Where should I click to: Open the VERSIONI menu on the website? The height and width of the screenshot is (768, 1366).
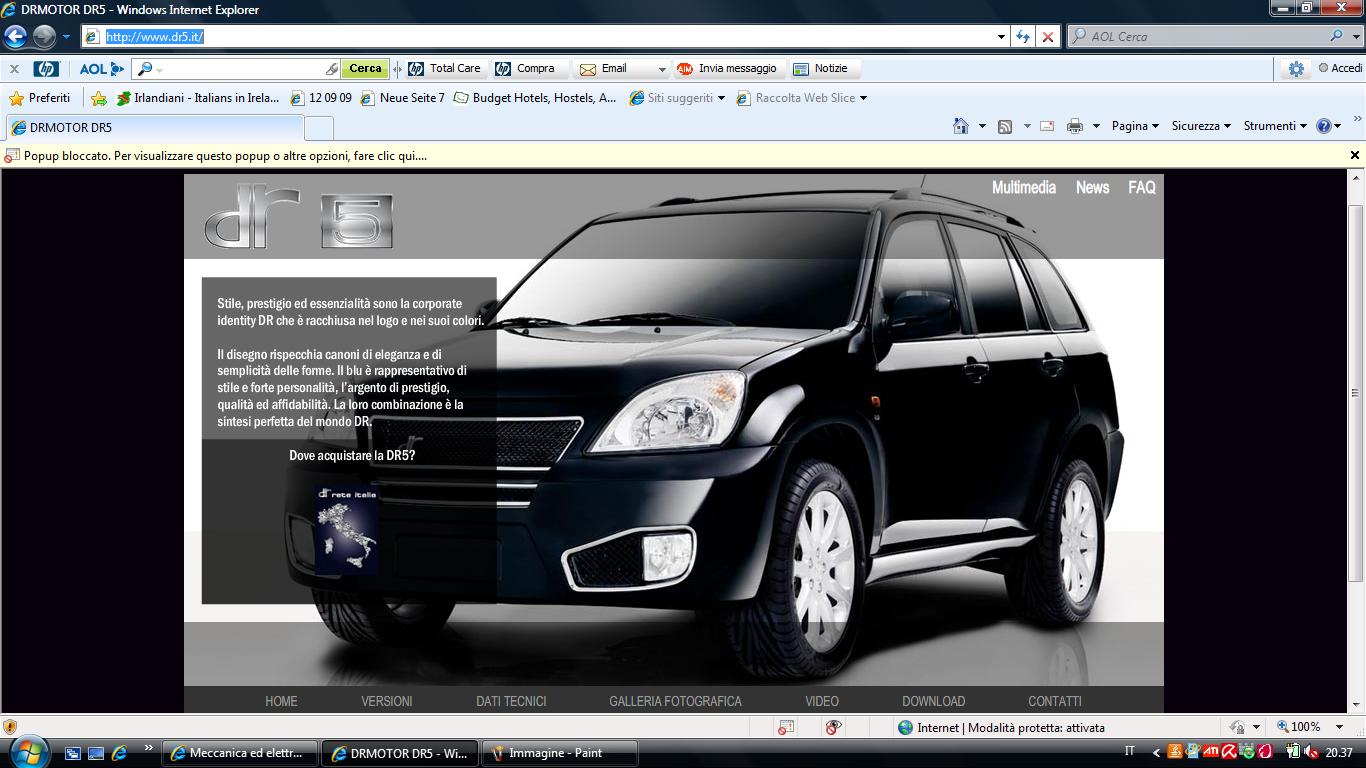click(x=387, y=701)
